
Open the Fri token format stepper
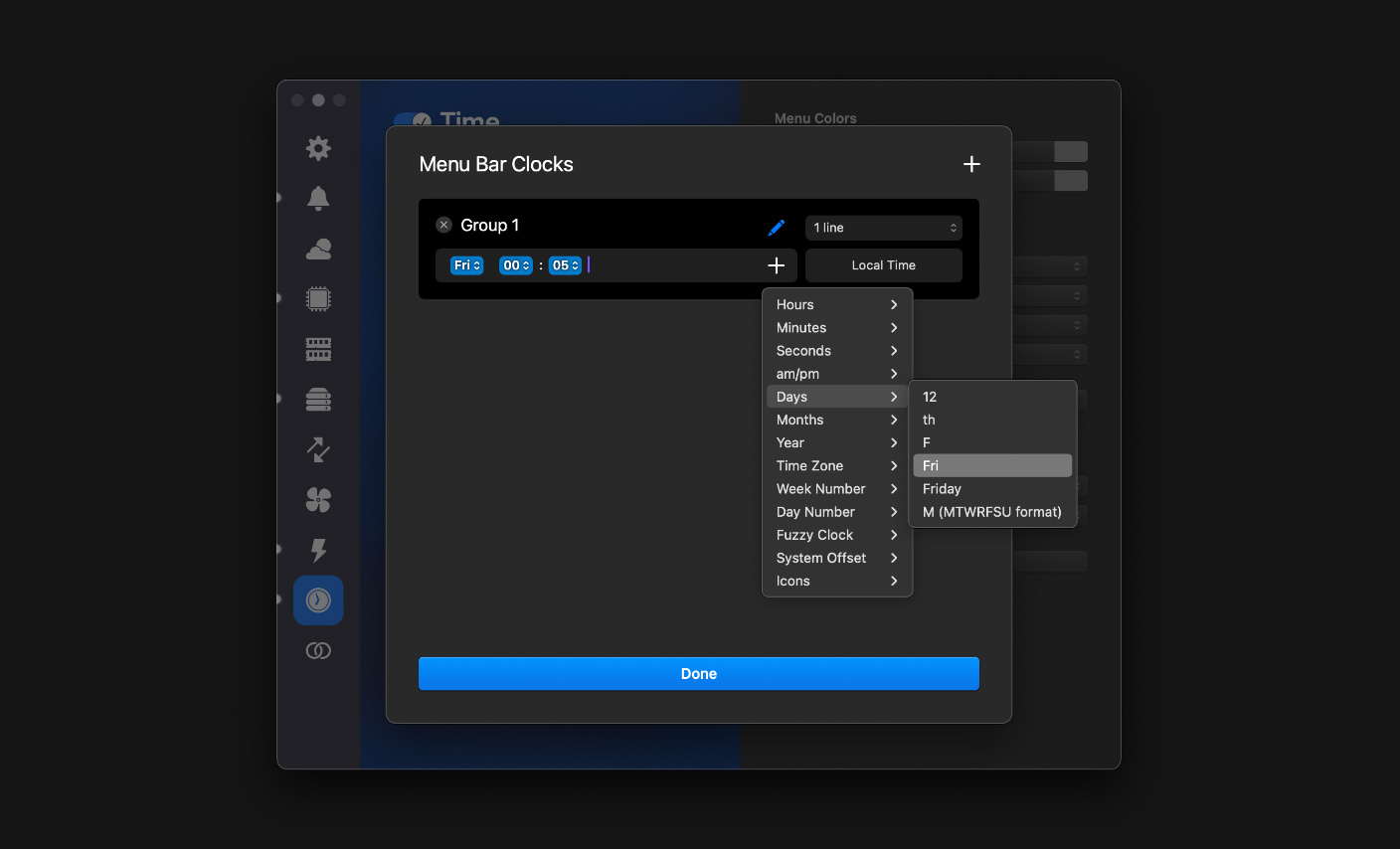(466, 265)
